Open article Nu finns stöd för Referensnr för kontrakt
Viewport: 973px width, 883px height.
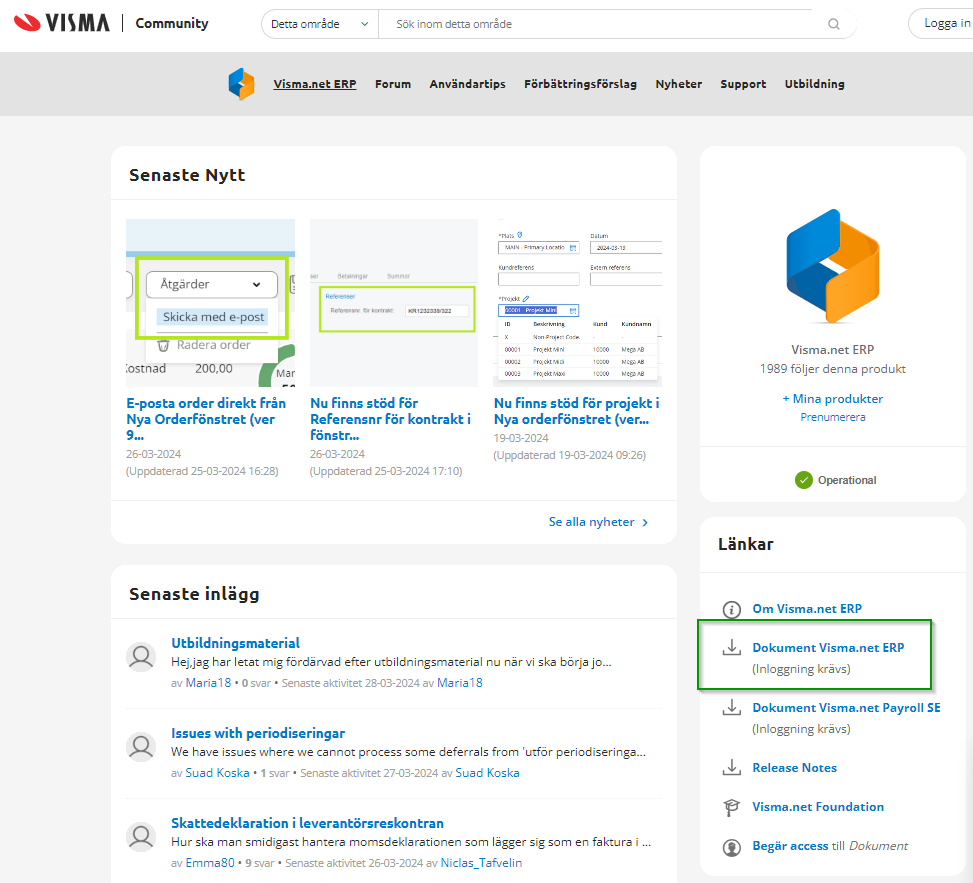coord(390,419)
